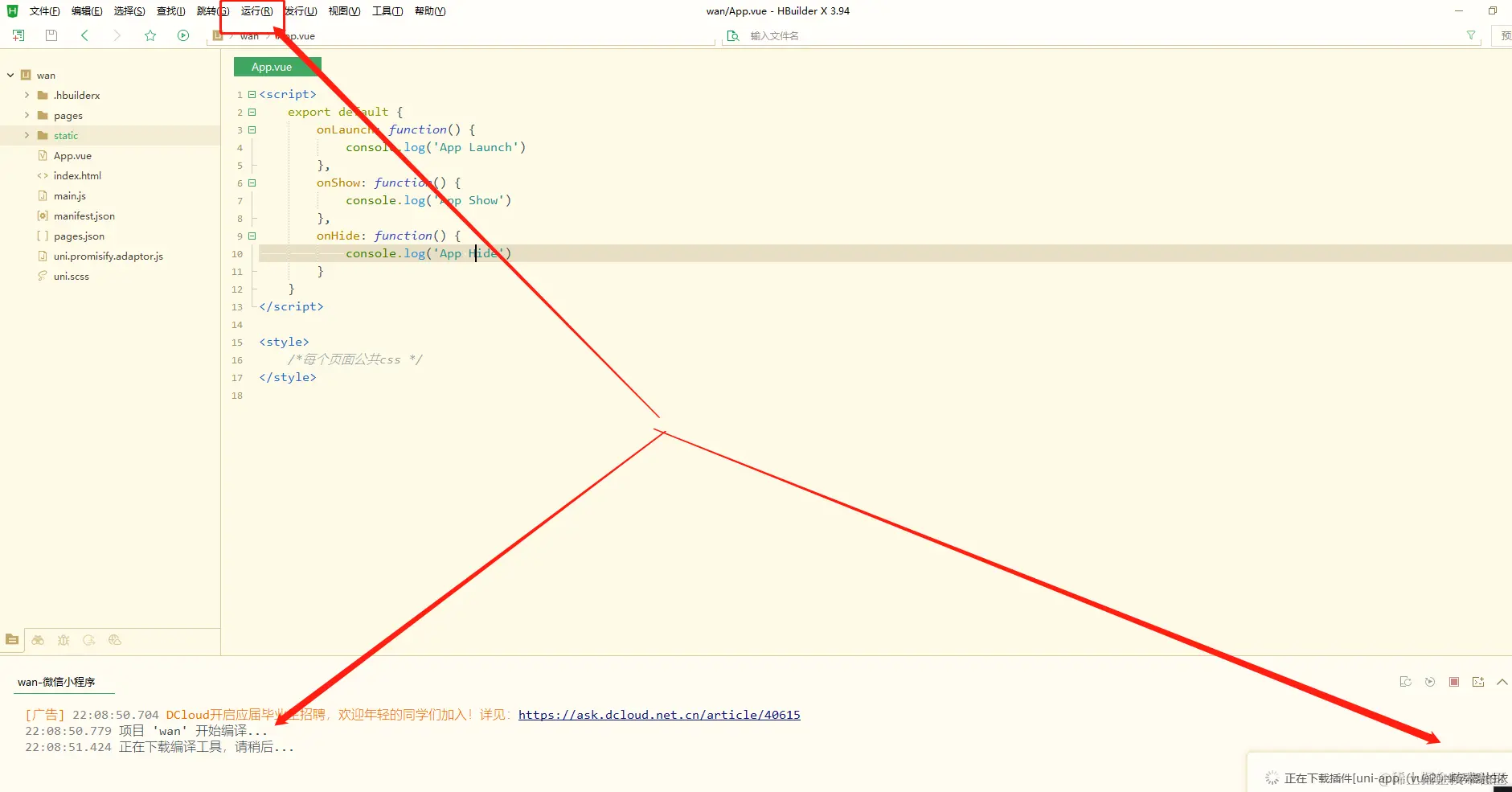
Task: Click line number 15 in the gutter
Action: click(x=237, y=343)
